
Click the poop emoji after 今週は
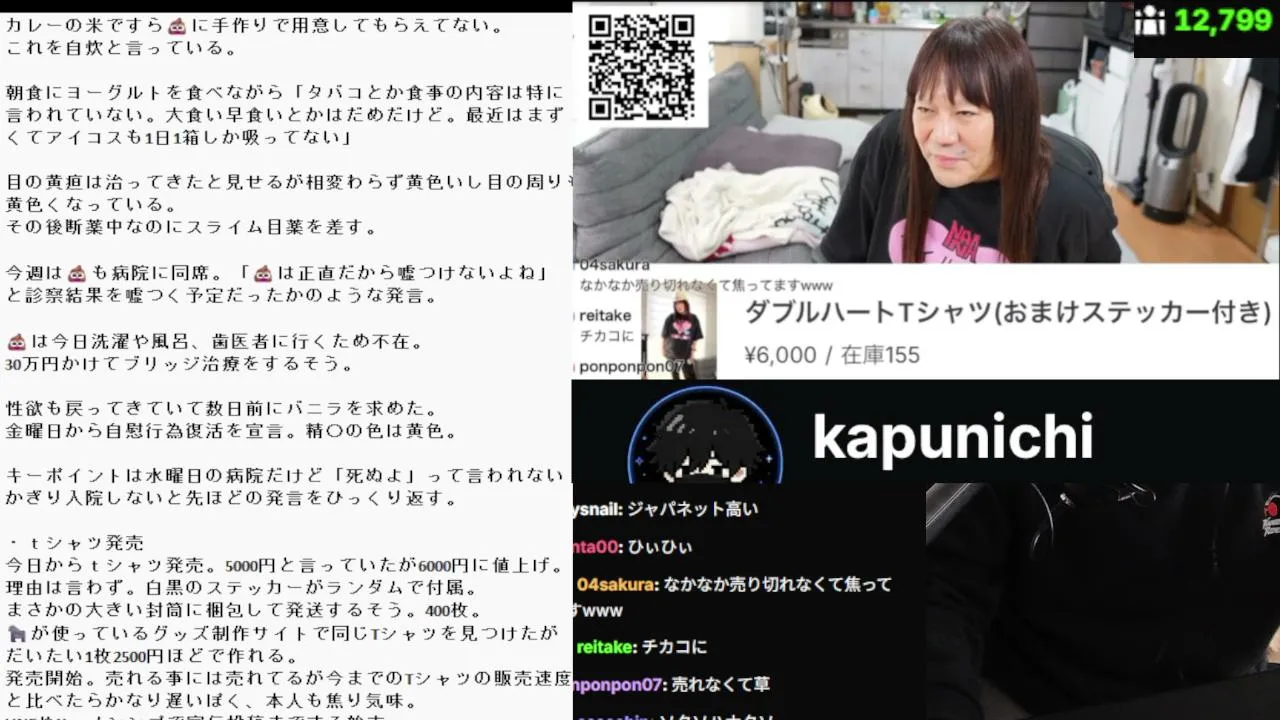pos(77,273)
